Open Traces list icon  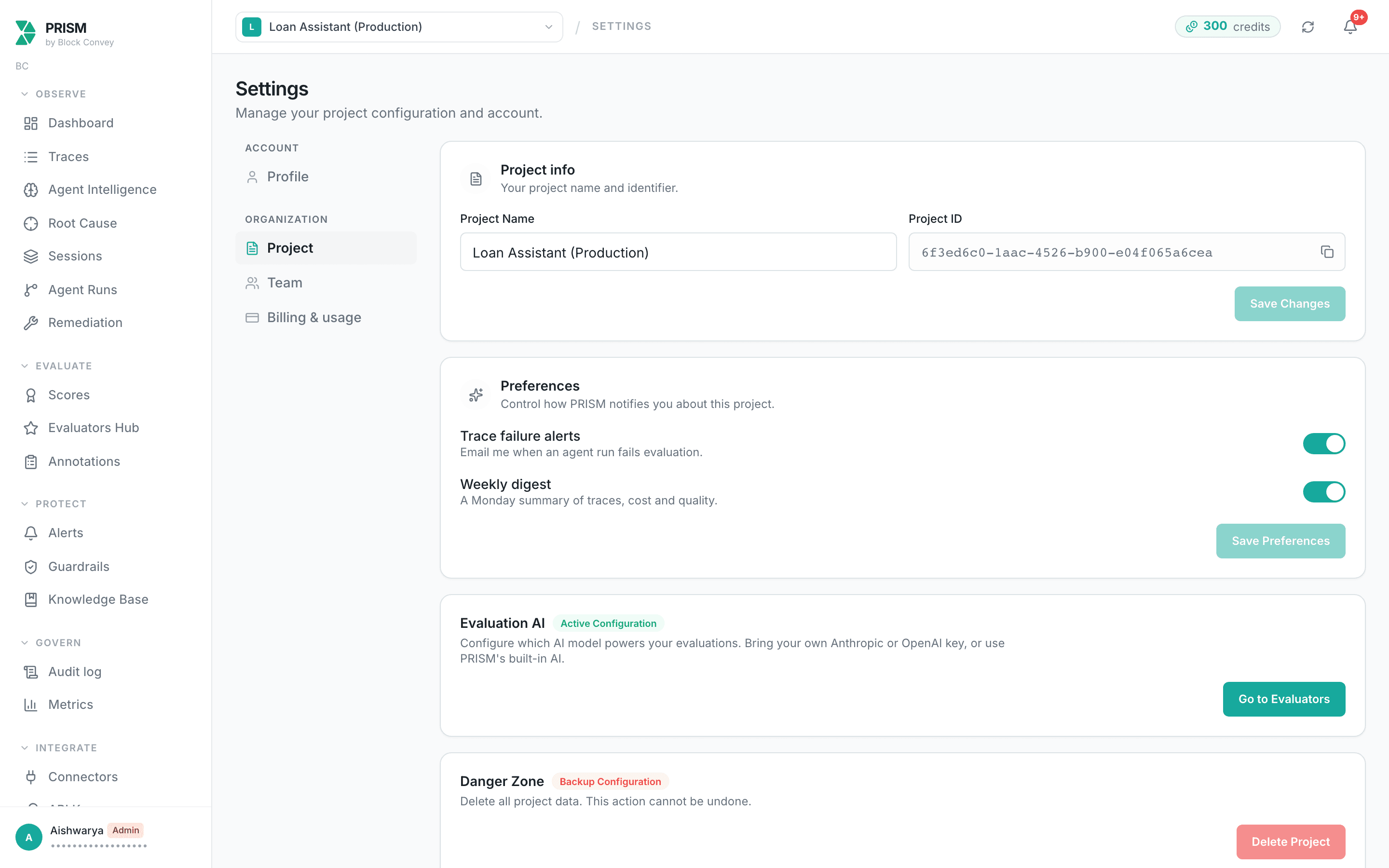coord(31,157)
